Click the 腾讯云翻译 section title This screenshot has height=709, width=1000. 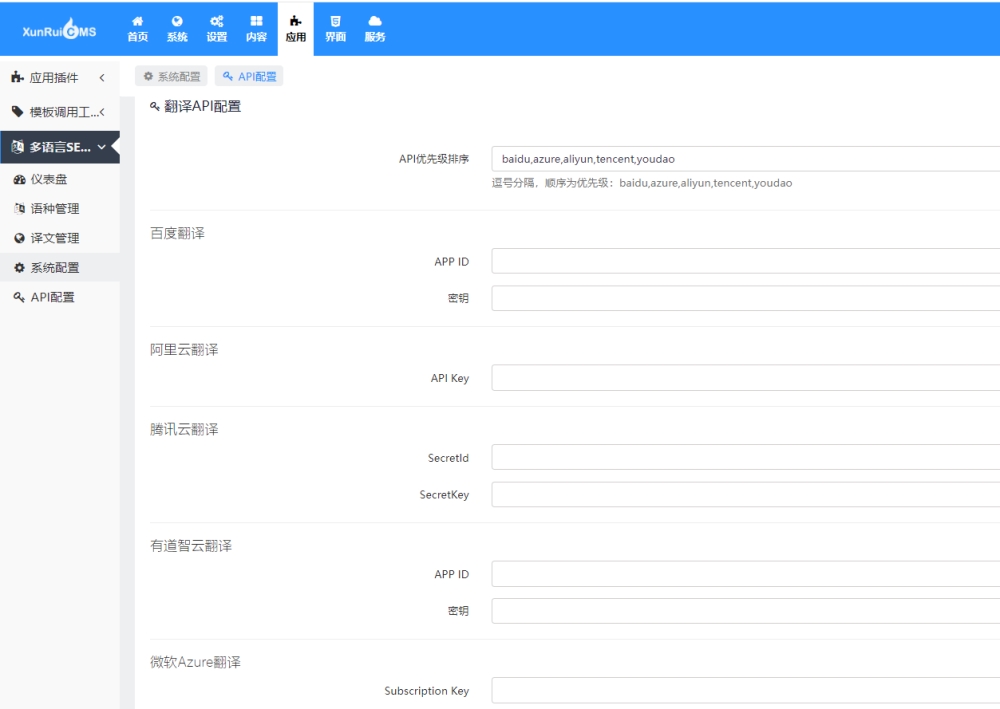[x=184, y=429]
